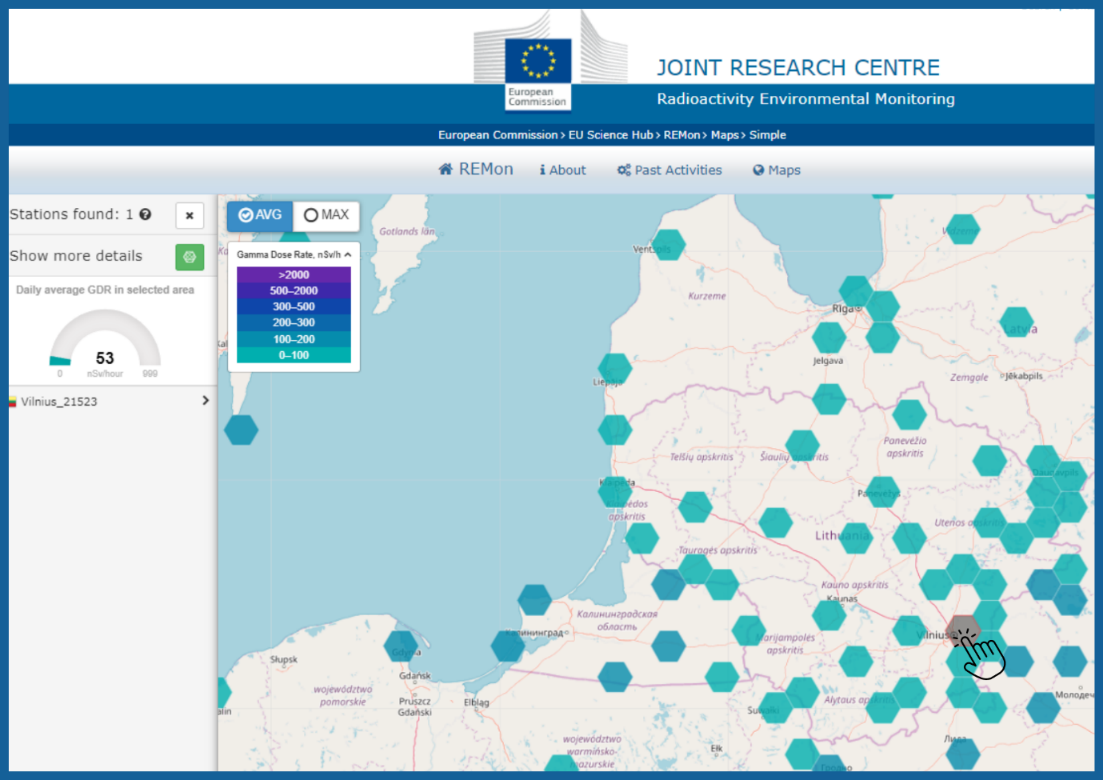This screenshot has width=1103, height=780.
Task: Select the AVG radio option
Action: pos(260,215)
